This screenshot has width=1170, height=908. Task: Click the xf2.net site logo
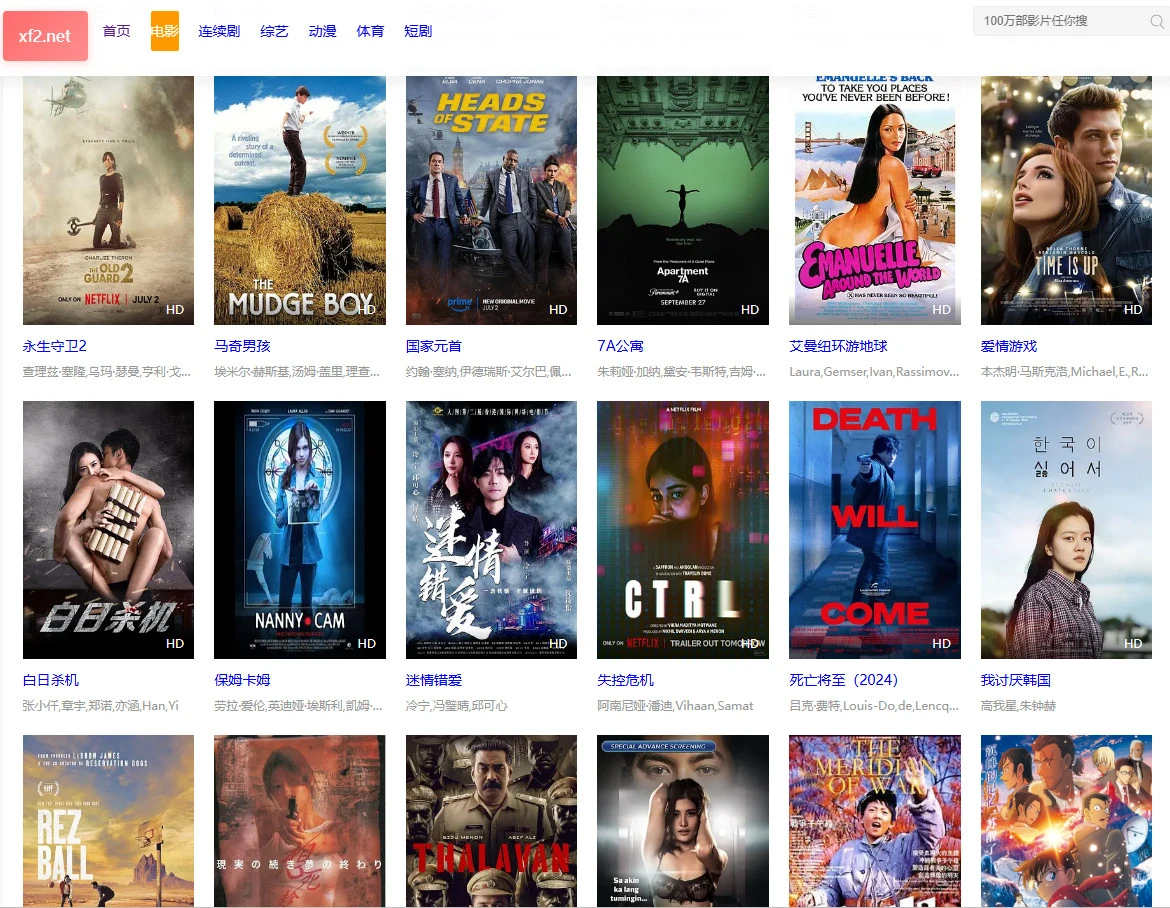46,36
